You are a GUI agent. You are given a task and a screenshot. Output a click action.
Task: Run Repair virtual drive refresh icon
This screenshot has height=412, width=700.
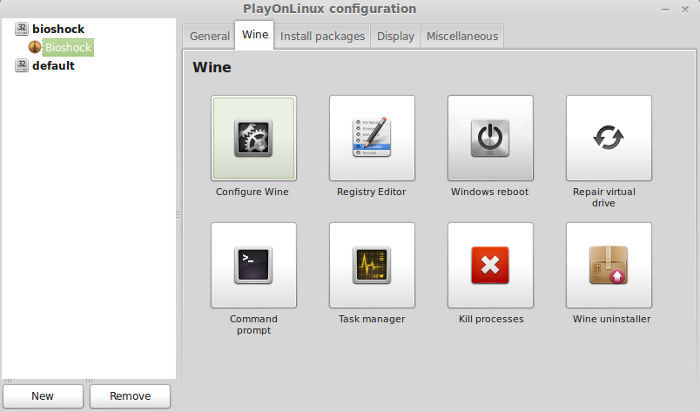608,138
